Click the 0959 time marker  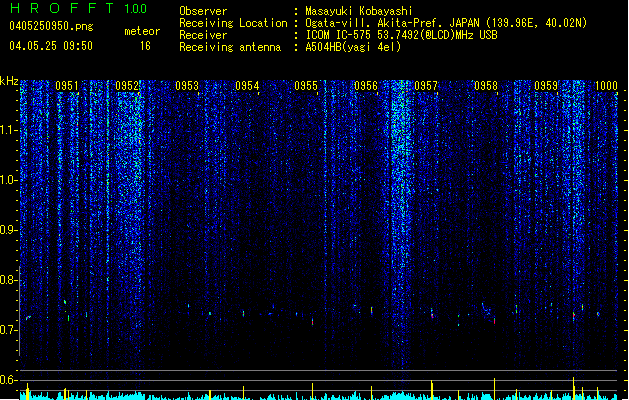point(546,86)
